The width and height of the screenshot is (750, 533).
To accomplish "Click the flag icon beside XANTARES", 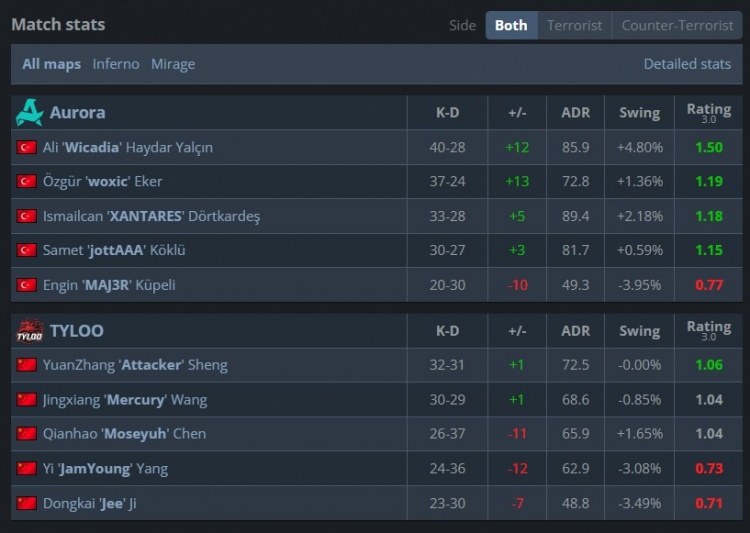I will coord(27,216).
